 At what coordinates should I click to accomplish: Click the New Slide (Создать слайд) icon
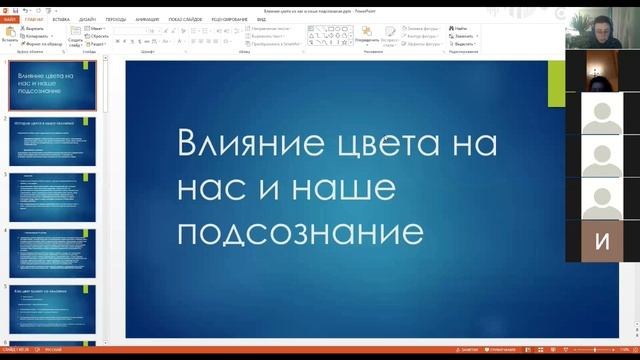pyautogui.click(x=76, y=31)
